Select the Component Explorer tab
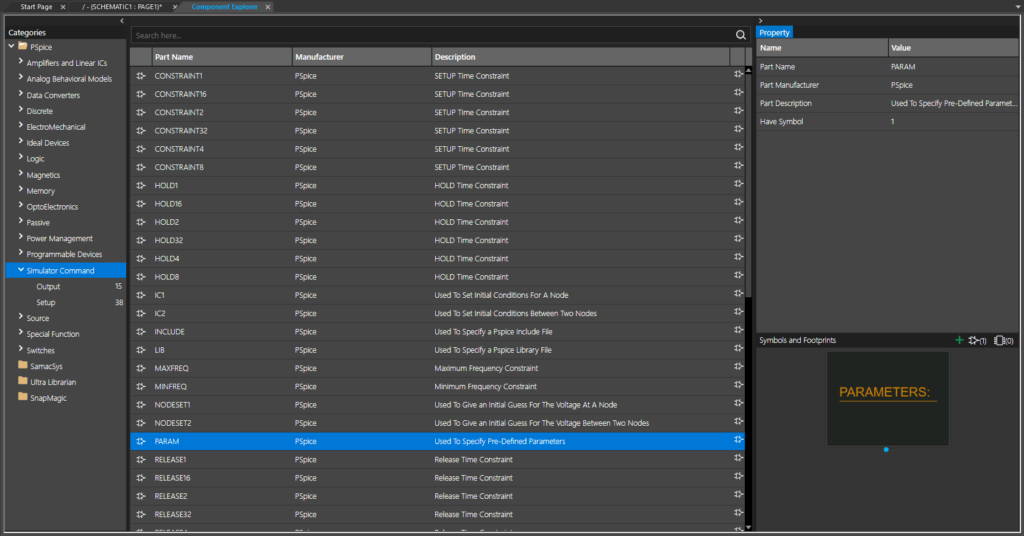Image resolution: width=1024 pixels, height=536 pixels. [224, 7]
